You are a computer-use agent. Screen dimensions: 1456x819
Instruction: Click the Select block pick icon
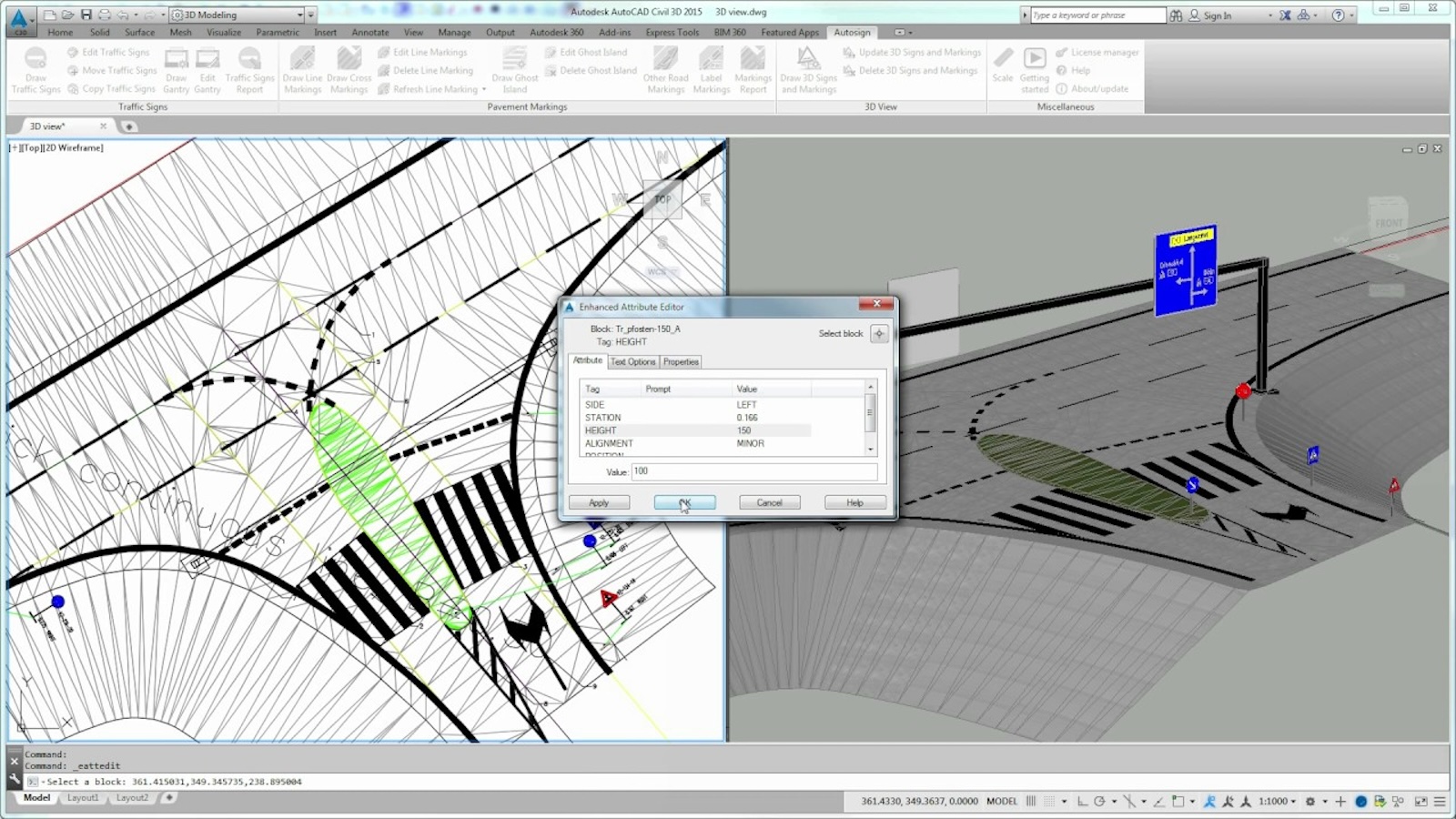tap(879, 334)
